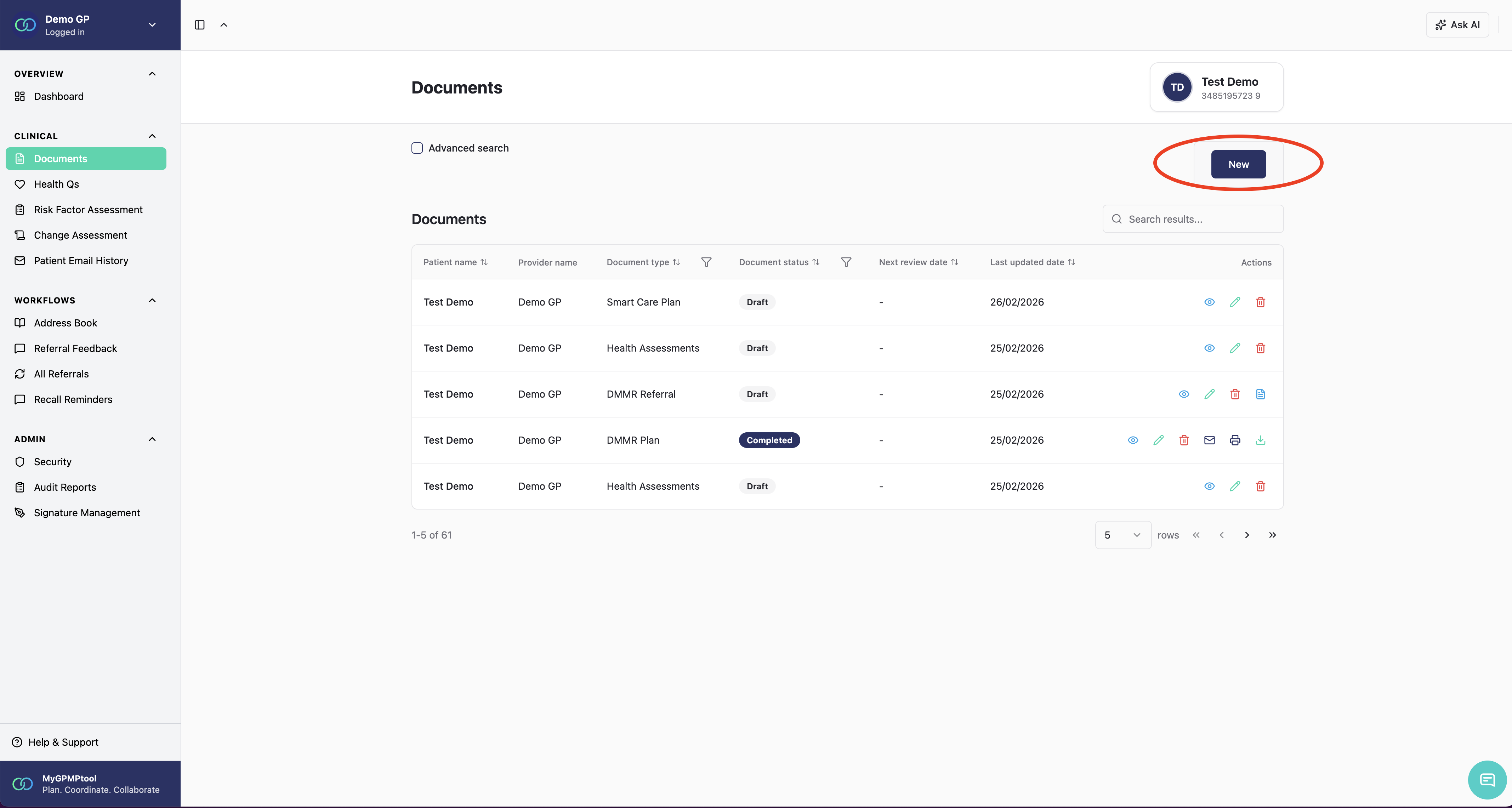Expand the Demo GP account menu
1512x808 pixels.
152,25
